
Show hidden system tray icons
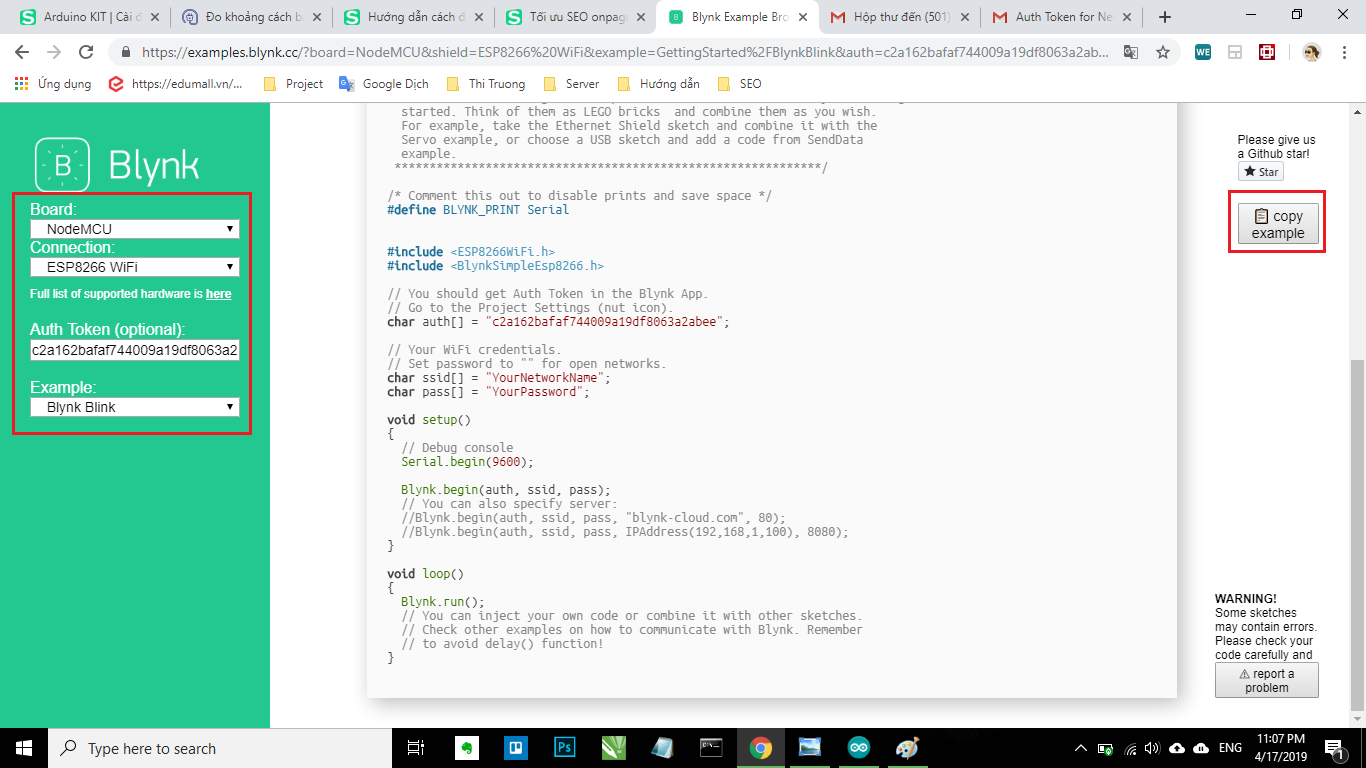[1081, 748]
